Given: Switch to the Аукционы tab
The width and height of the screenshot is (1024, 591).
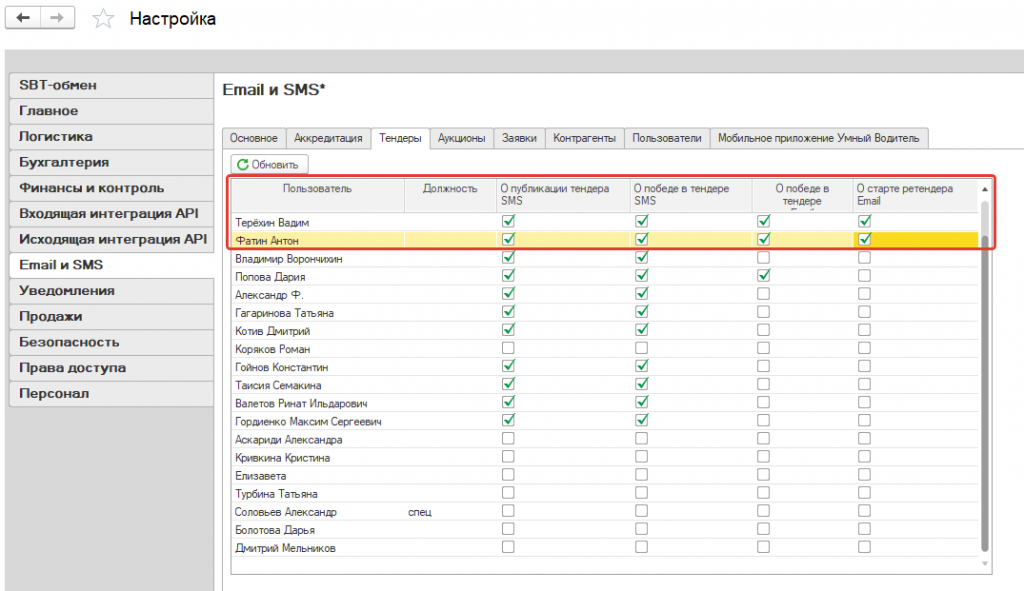Looking at the screenshot, I should (x=461, y=138).
